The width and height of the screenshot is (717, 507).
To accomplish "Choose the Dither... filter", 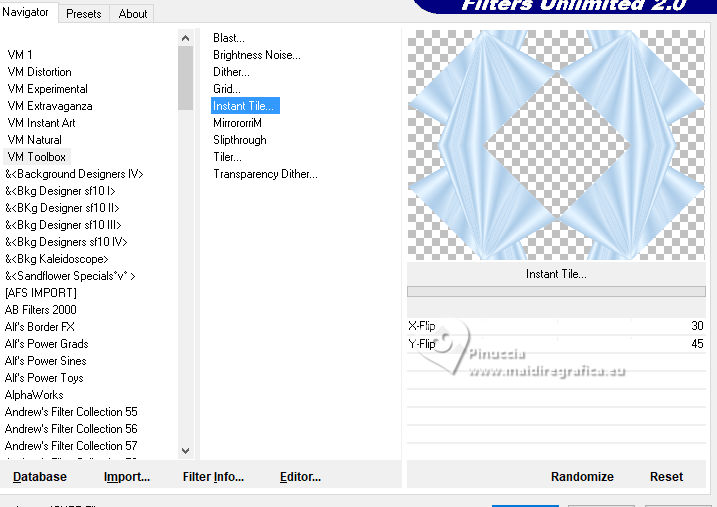I will coord(231,72).
